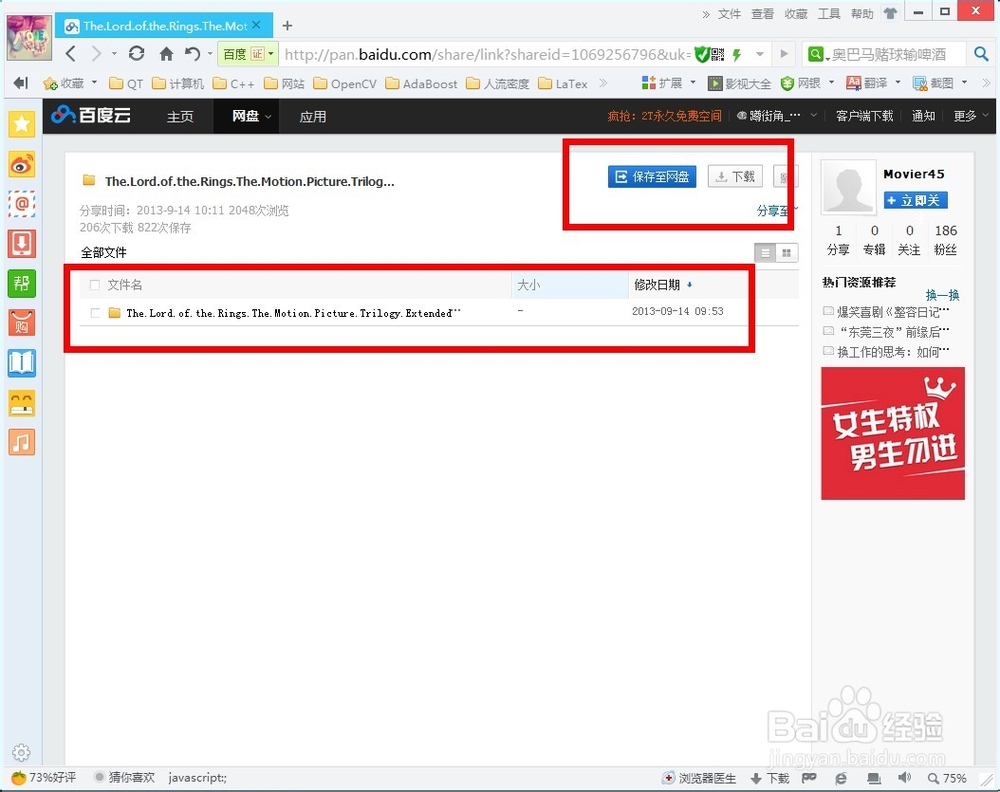The height and width of the screenshot is (792, 1000).
Task: Open the address bar history dropdown arrow
Action: pos(760,54)
